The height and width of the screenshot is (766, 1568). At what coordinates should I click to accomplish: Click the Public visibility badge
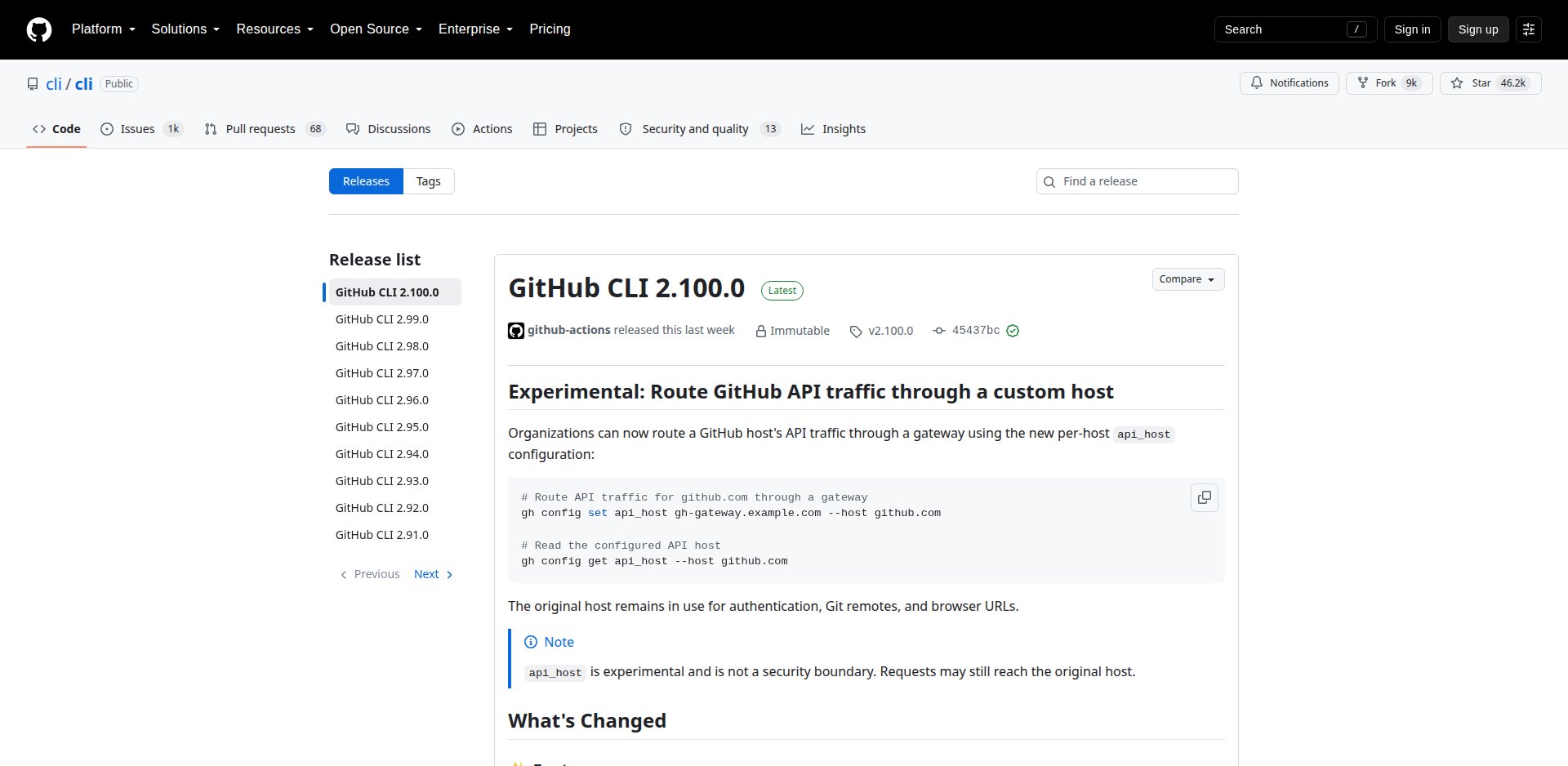point(119,84)
